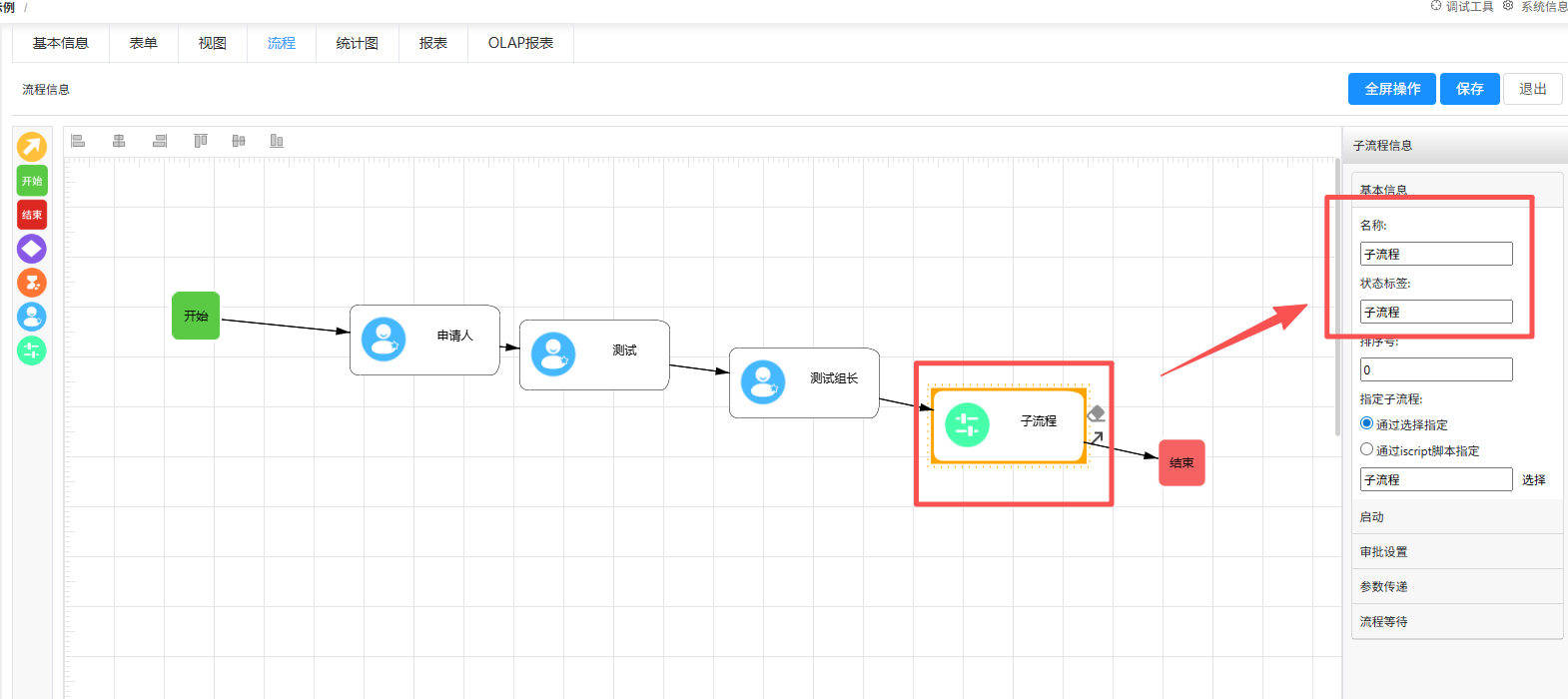The height and width of the screenshot is (699, 1568).
Task: Select the 子流程 node on the canvas
Action: (x=1009, y=426)
